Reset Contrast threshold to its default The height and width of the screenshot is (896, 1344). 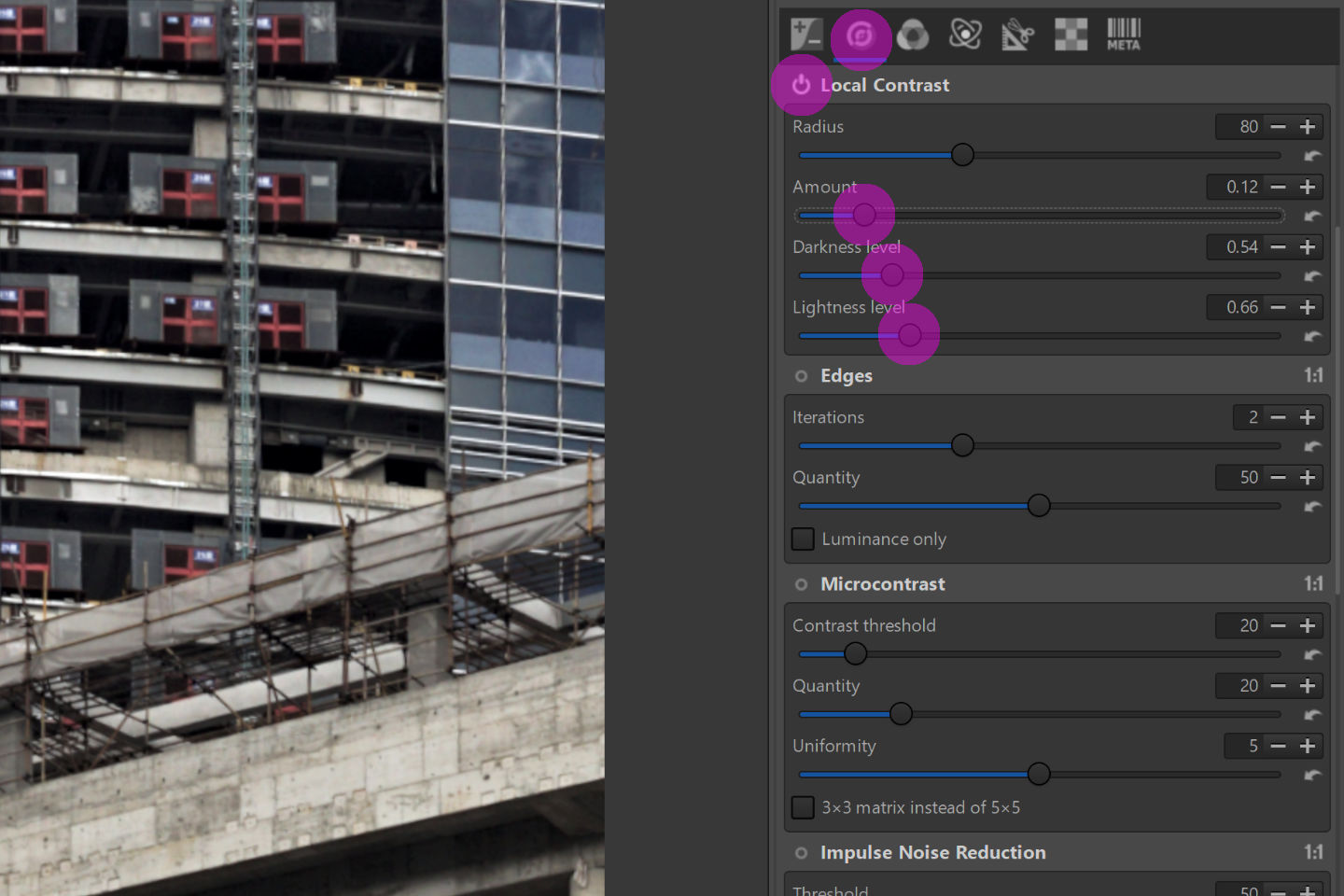[1312, 654]
